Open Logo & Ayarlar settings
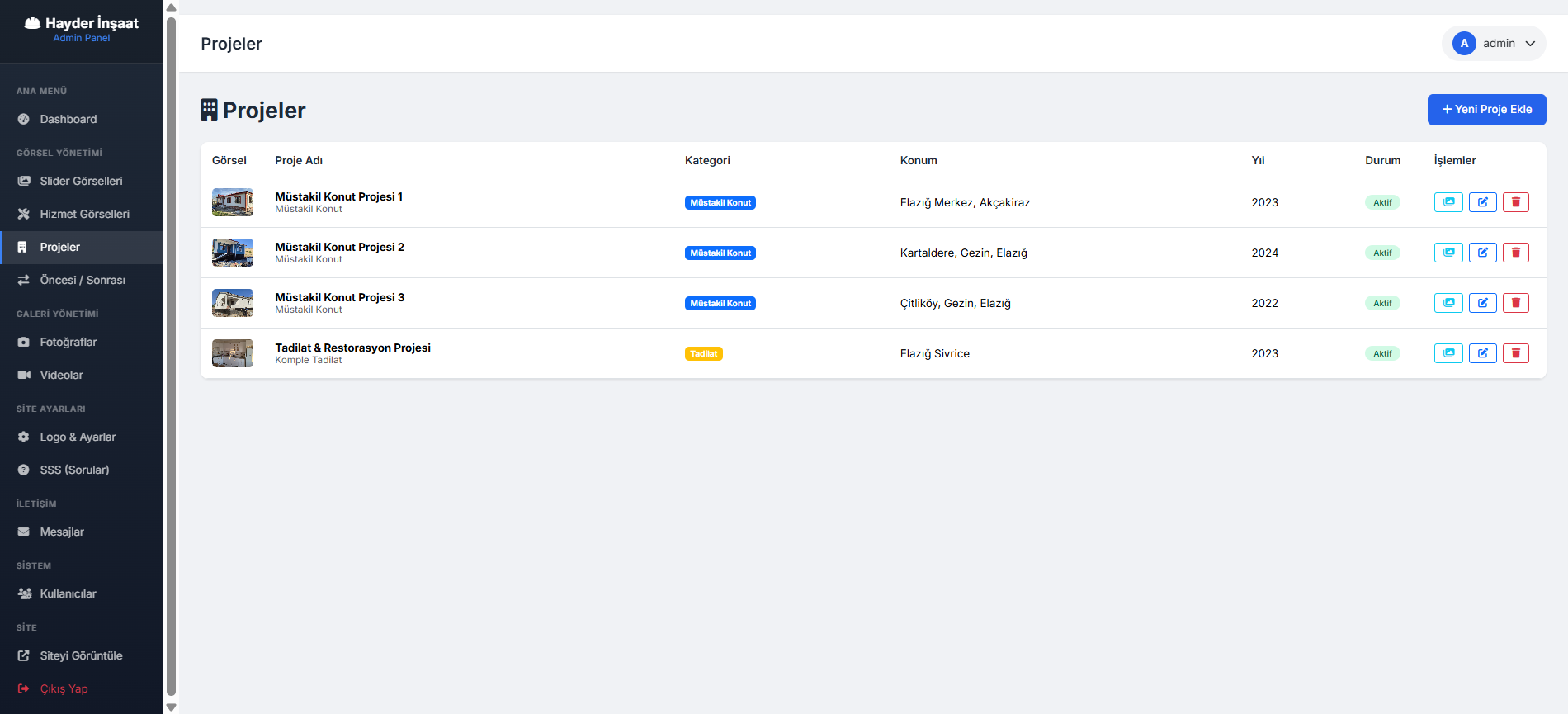Viewport: 1568px width, 714px height. [x=82, y=437]
